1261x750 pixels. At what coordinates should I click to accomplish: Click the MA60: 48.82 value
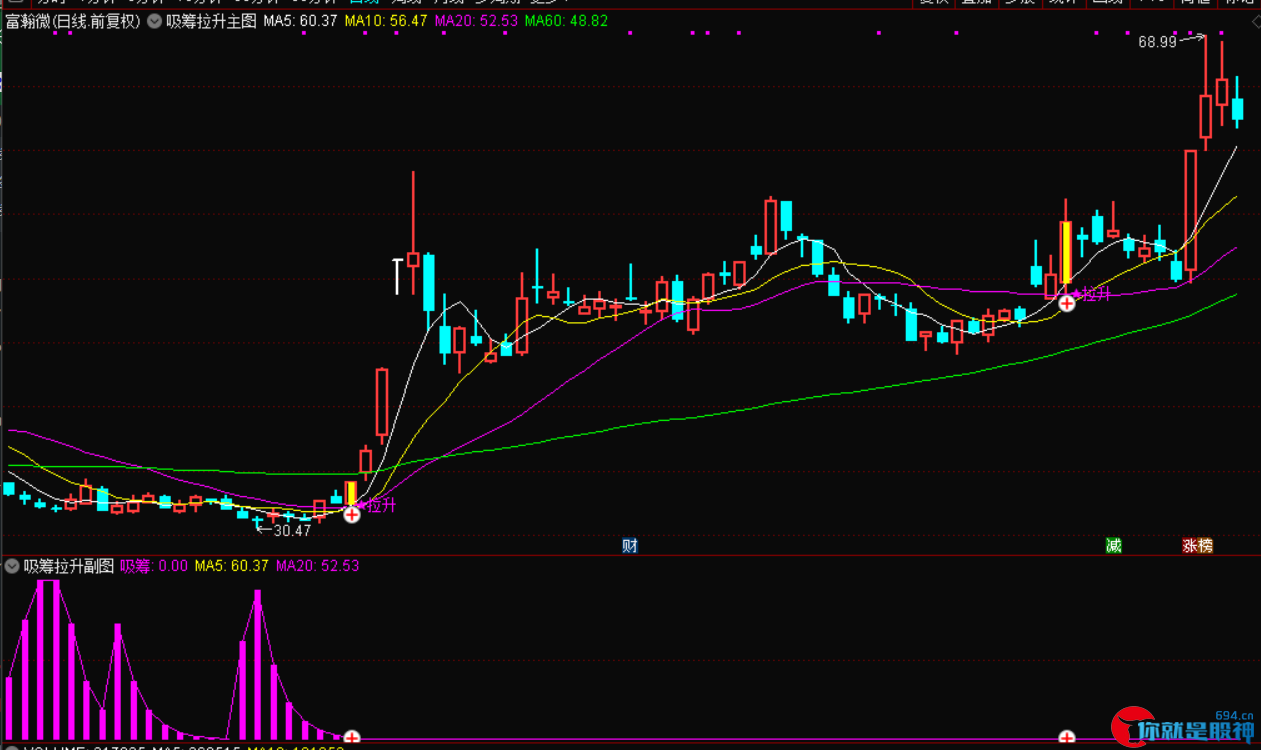point(567,20)
